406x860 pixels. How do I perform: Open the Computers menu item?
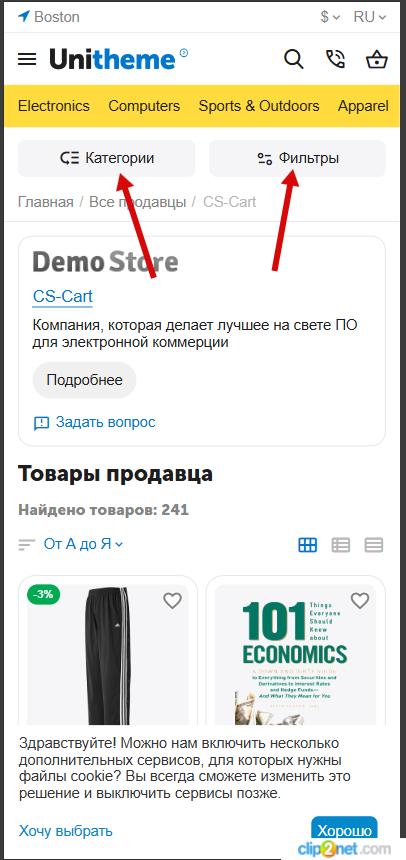[x=144, y=106]
